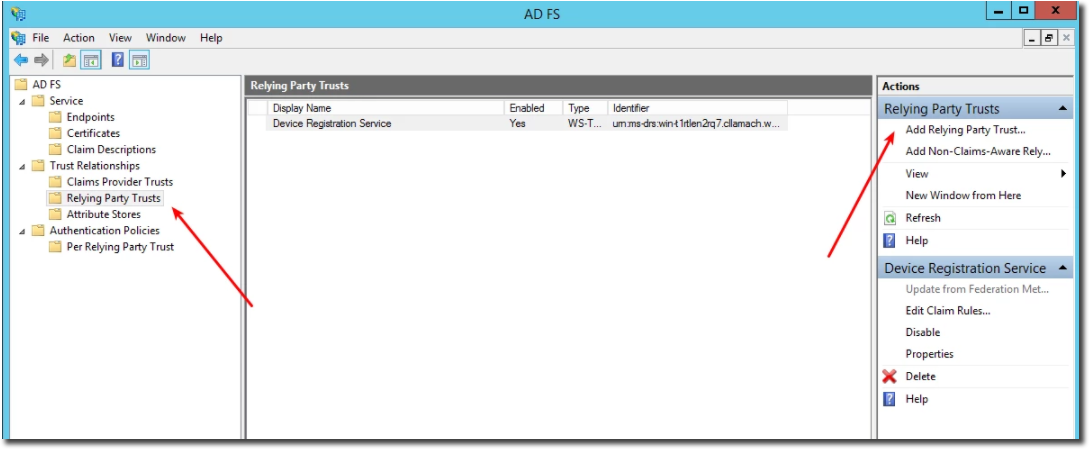Click the urn:ms-drs identifier cell
1089x449 pixels.
point(696,124)
